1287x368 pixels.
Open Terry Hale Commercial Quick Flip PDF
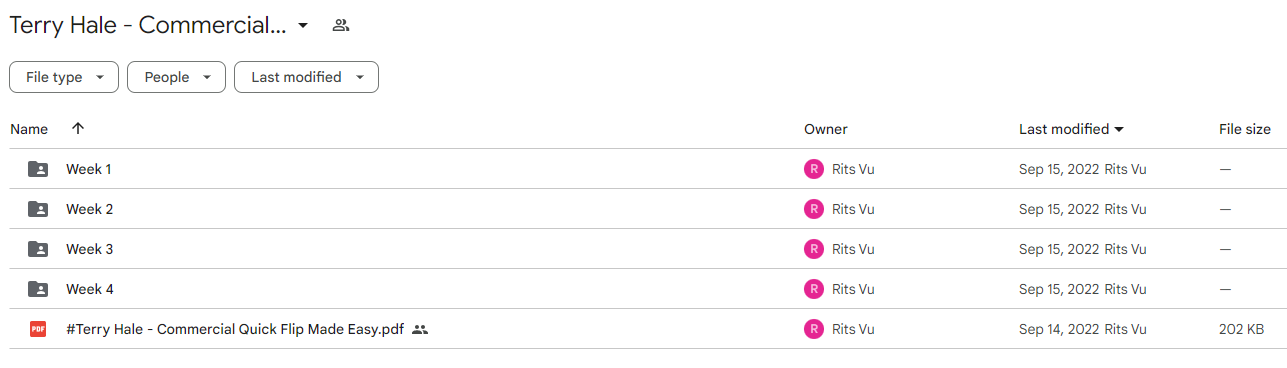[235, 329]
